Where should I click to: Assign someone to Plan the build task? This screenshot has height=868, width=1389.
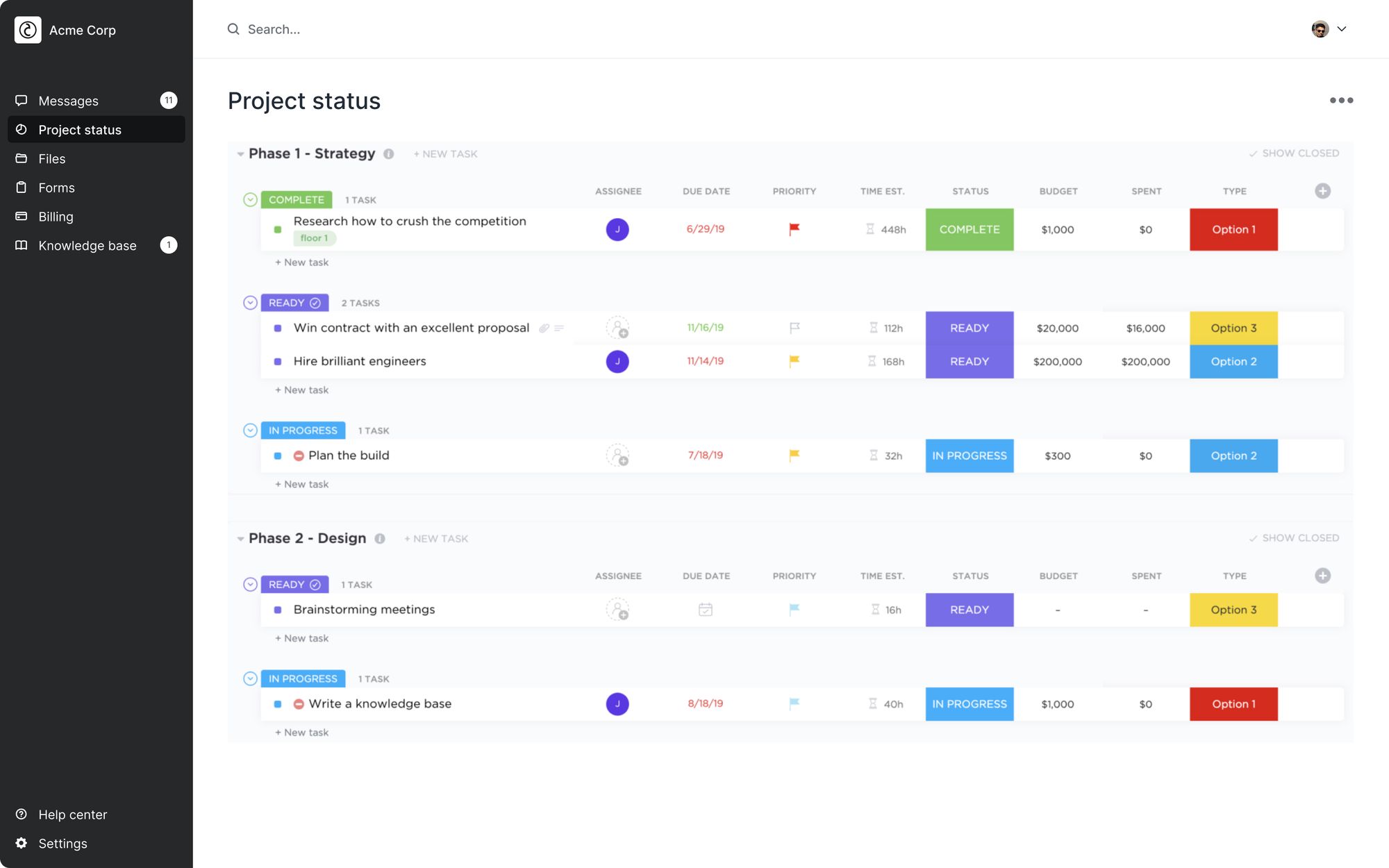pos(618,456)
